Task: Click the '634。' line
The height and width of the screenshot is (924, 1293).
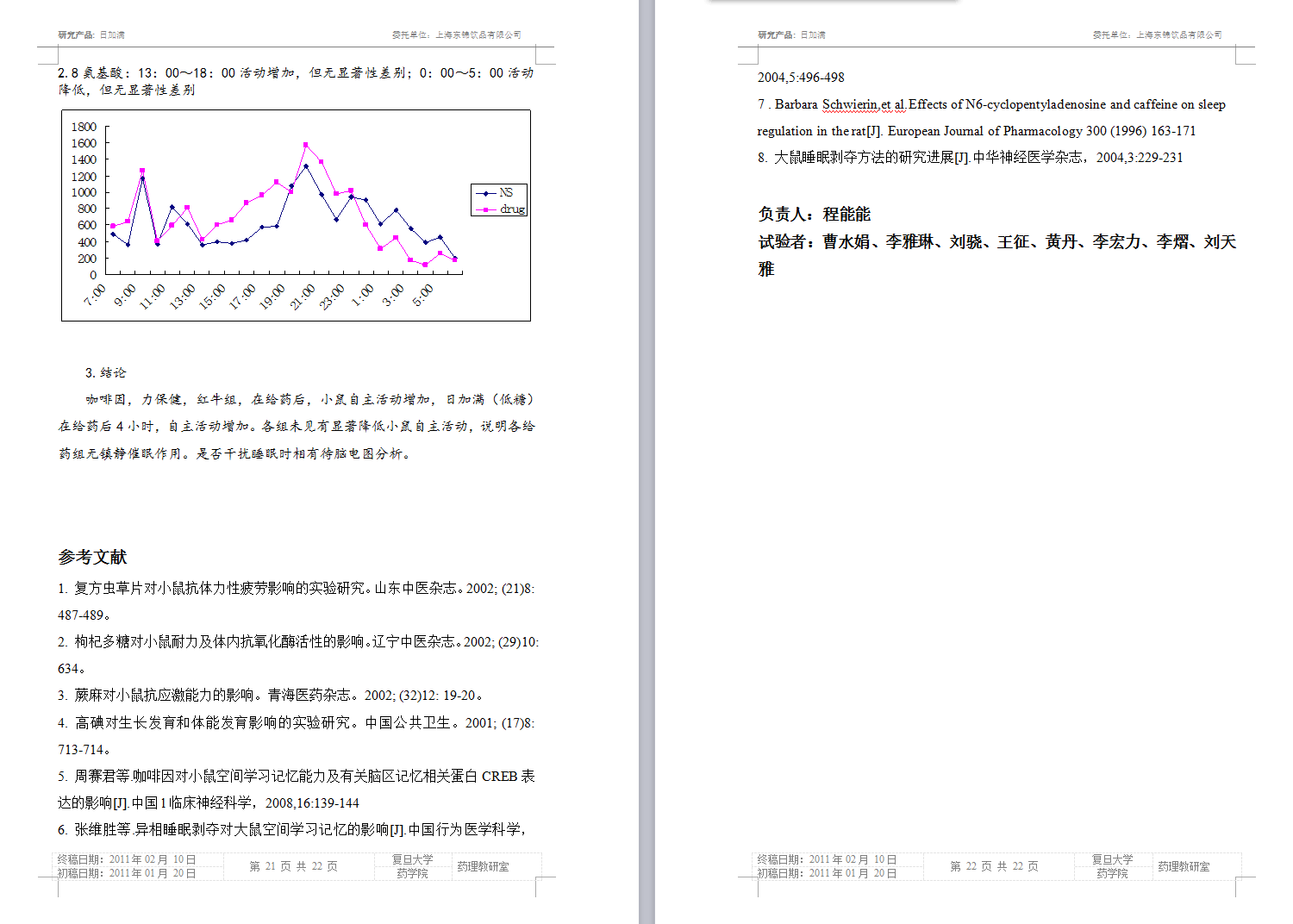Action: click(72, 668)
